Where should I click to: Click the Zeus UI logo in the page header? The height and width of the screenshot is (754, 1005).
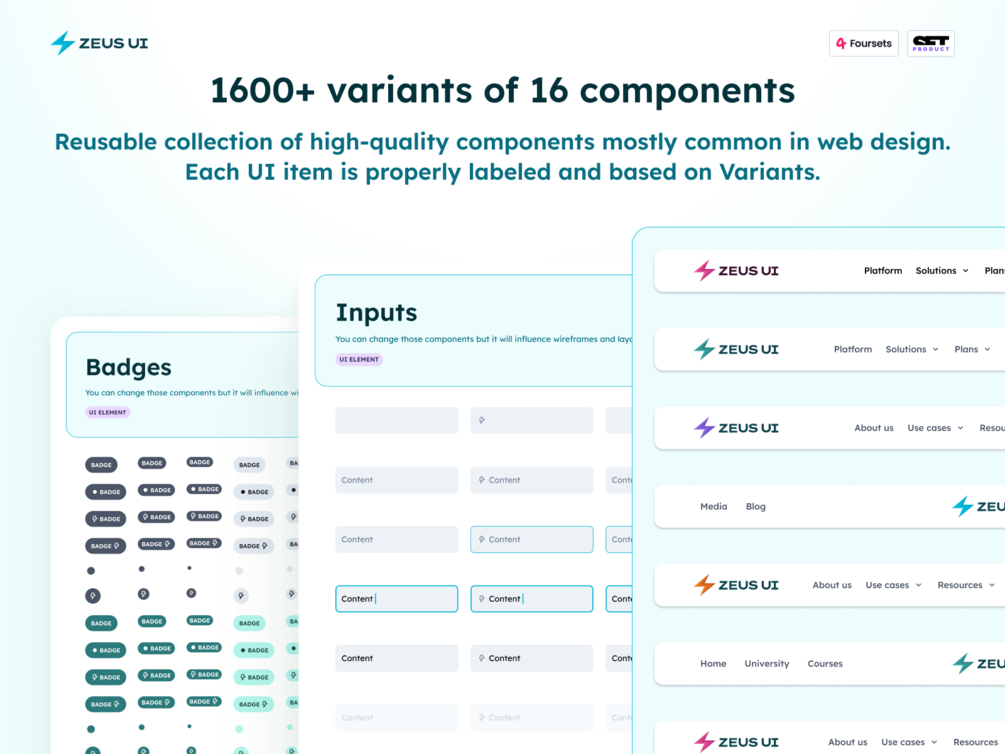[x=99, y=43]
